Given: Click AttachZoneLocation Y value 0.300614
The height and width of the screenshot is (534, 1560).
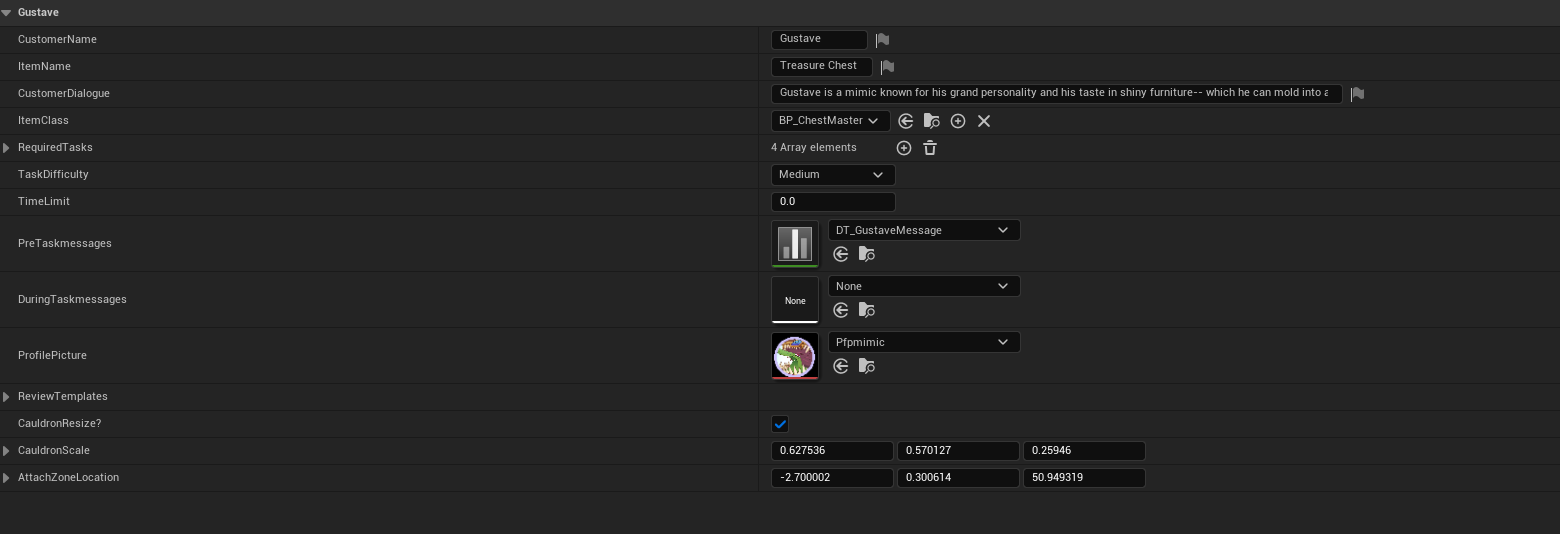Looking at the screenshot, I should click(958, 478).
